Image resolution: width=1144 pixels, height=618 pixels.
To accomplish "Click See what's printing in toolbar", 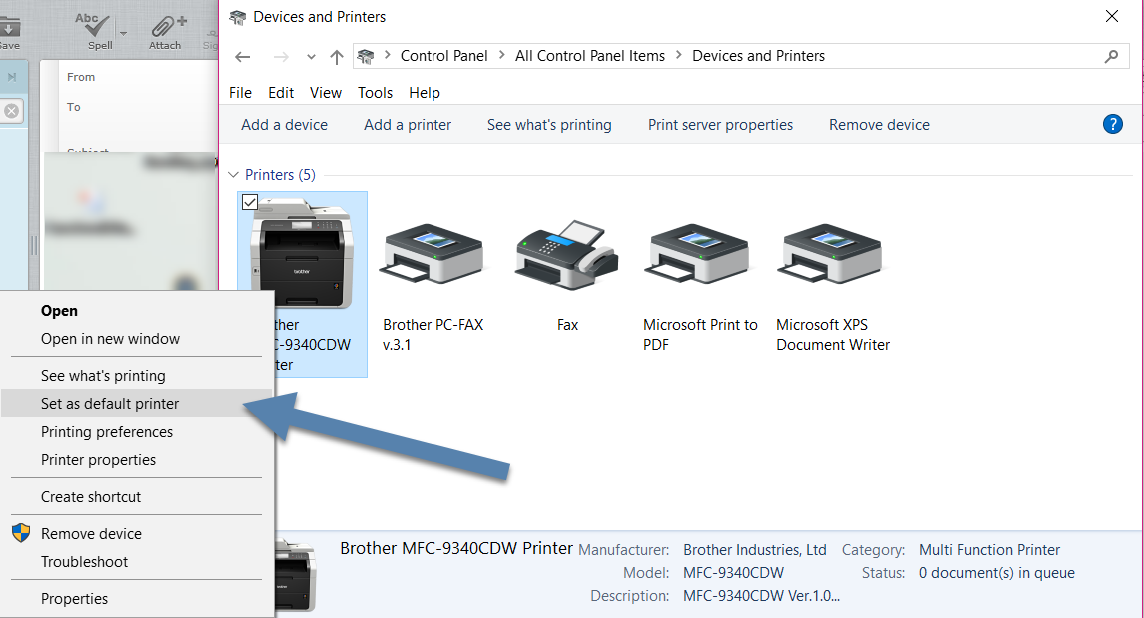I will click(549, 125).
